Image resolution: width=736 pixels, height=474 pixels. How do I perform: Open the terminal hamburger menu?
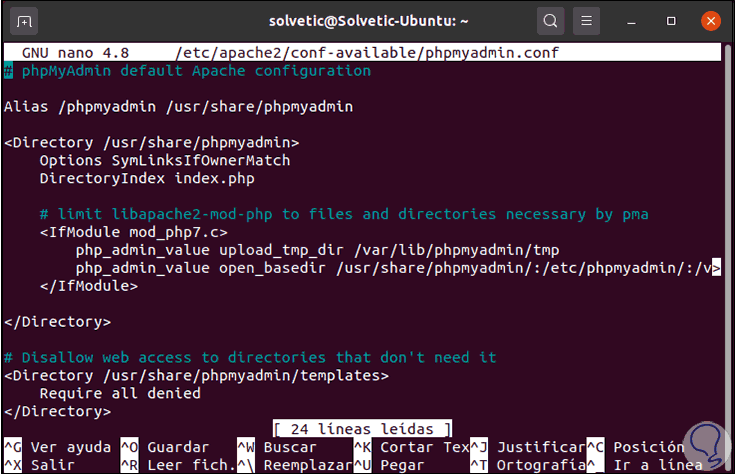click(x=586, y=21)
